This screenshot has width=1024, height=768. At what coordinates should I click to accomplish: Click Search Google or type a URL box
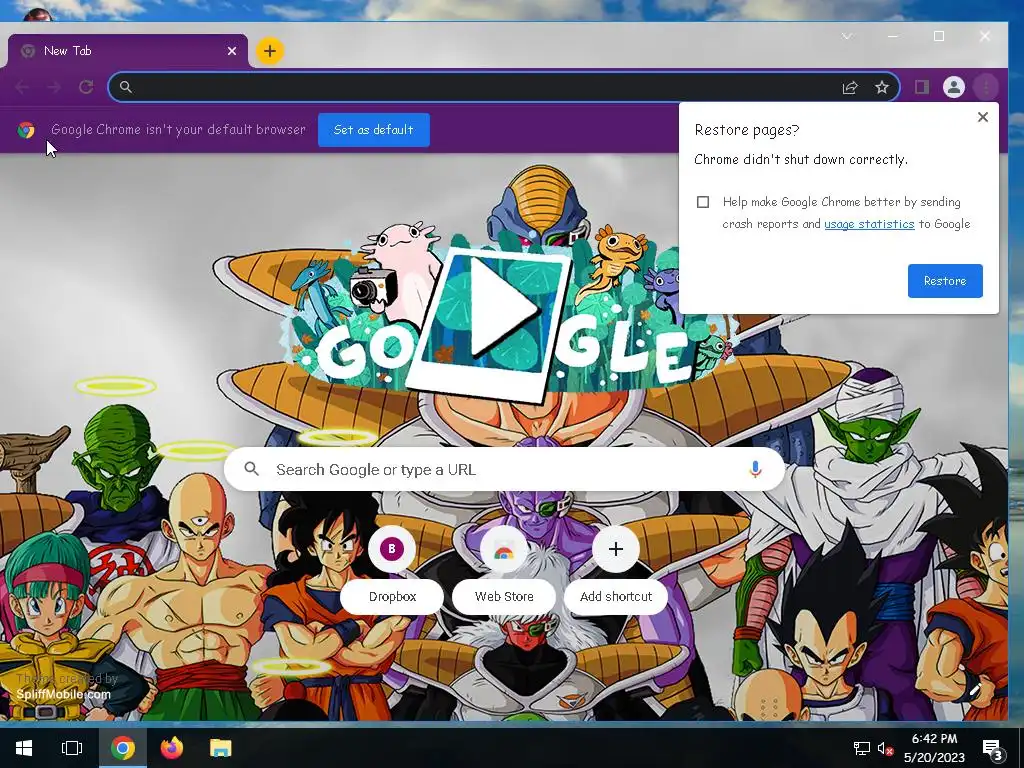point(504,470)
